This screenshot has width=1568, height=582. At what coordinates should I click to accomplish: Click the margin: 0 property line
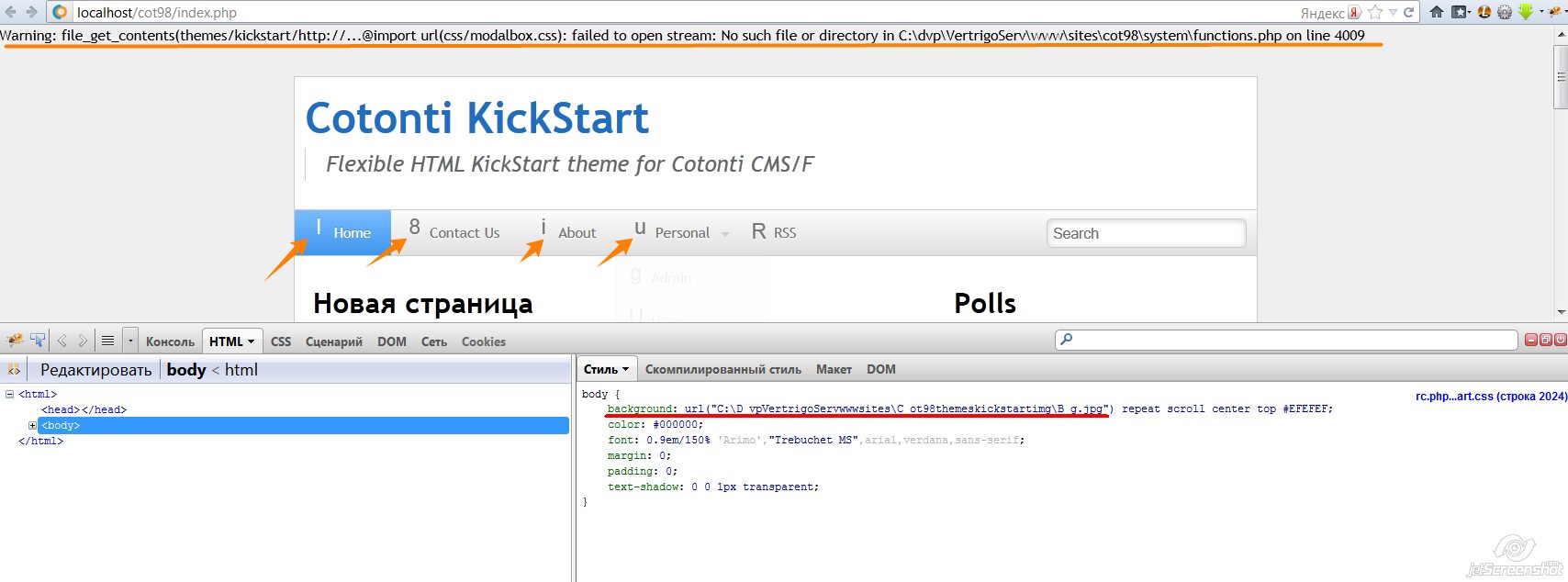(x=639, y=456)
